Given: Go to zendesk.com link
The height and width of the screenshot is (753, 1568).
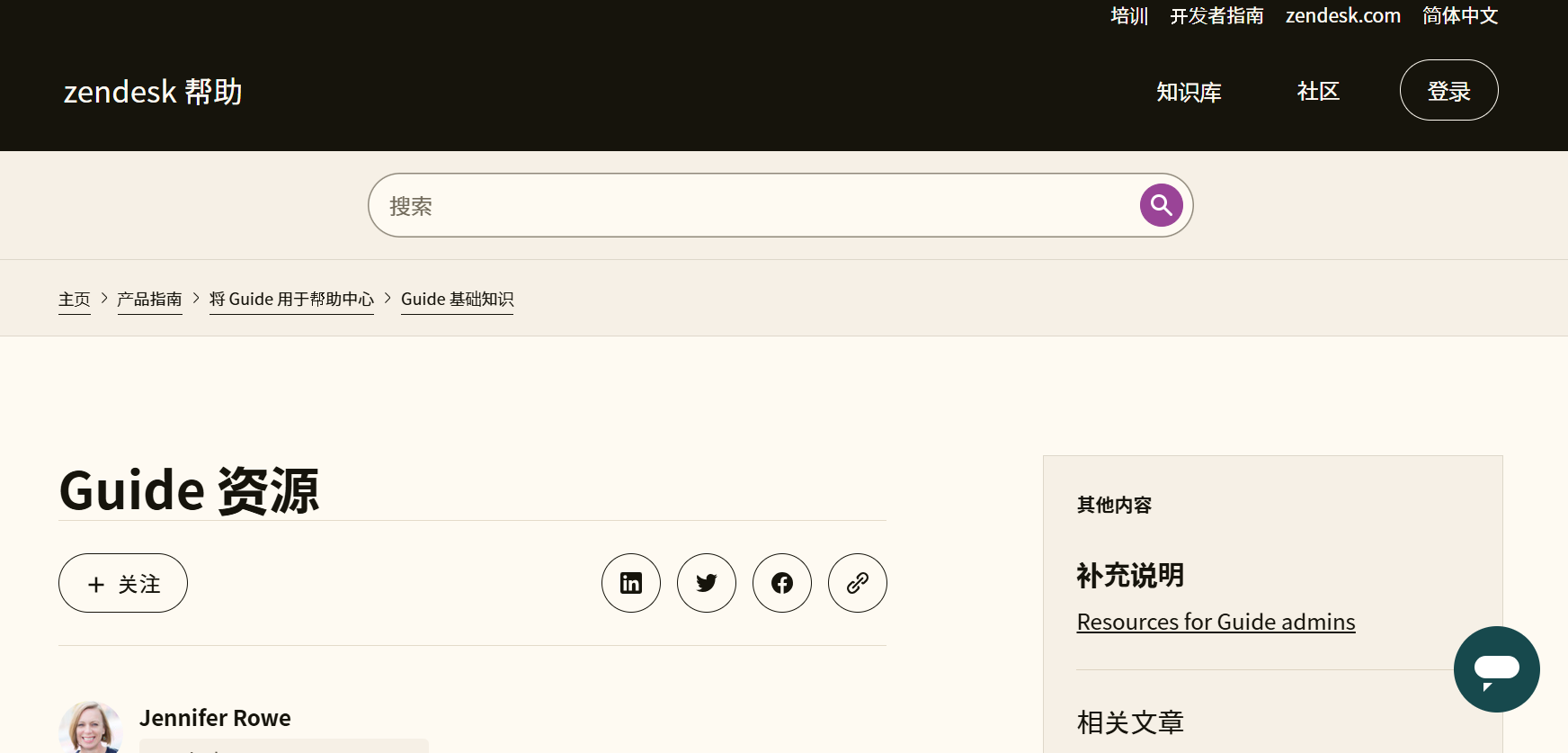Looking at the screenshot, I should pos(1343,16).
